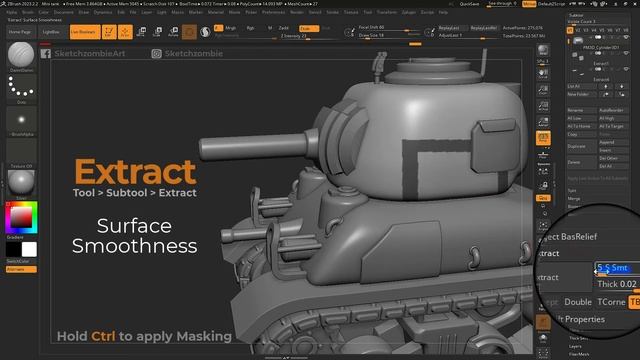Viewport: 640px width, 360px height.
Task: Click the Actual size icon
Action: point(543,106)
